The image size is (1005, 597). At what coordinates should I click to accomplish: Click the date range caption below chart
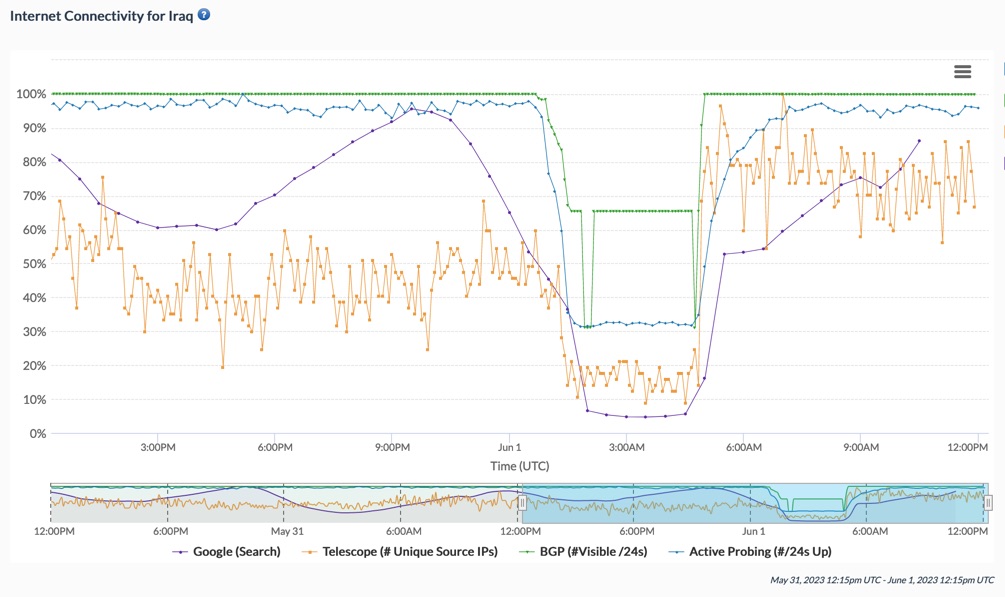click(882, 580)
